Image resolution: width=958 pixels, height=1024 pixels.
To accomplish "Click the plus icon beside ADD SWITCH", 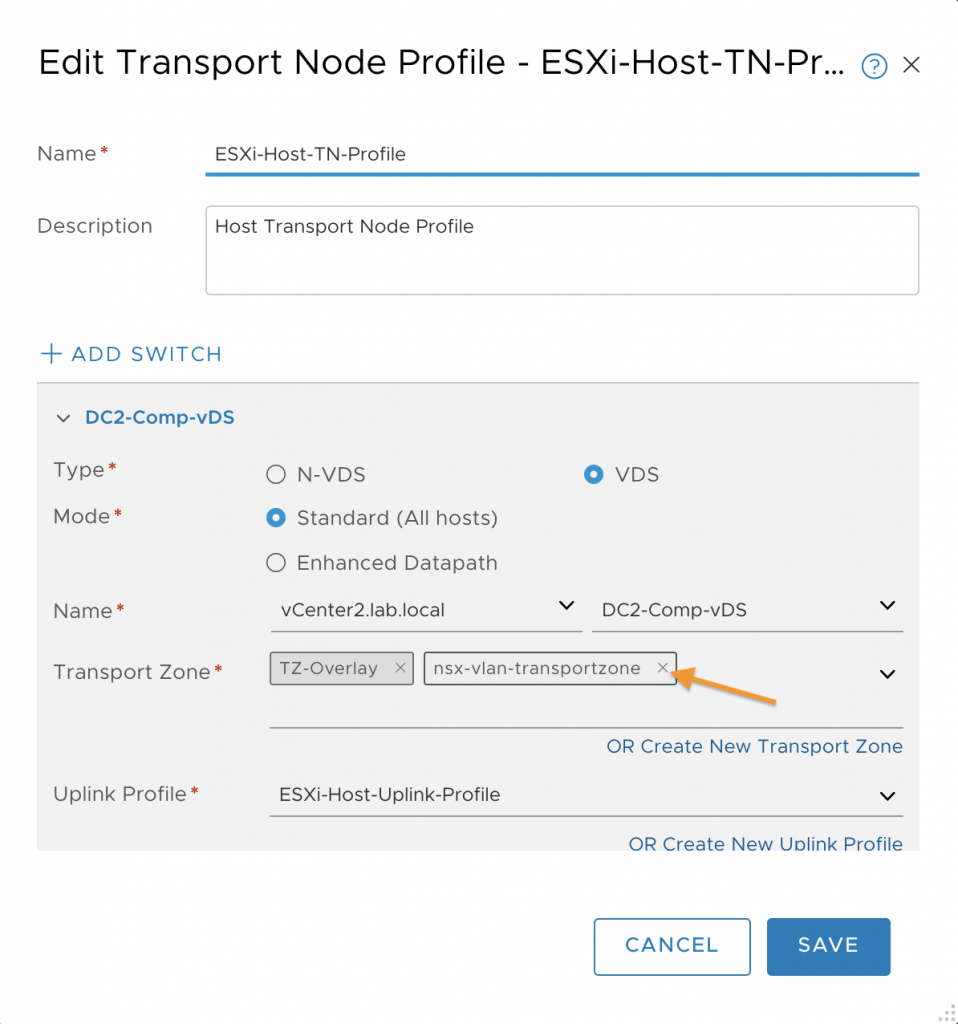I will (51, 353).
